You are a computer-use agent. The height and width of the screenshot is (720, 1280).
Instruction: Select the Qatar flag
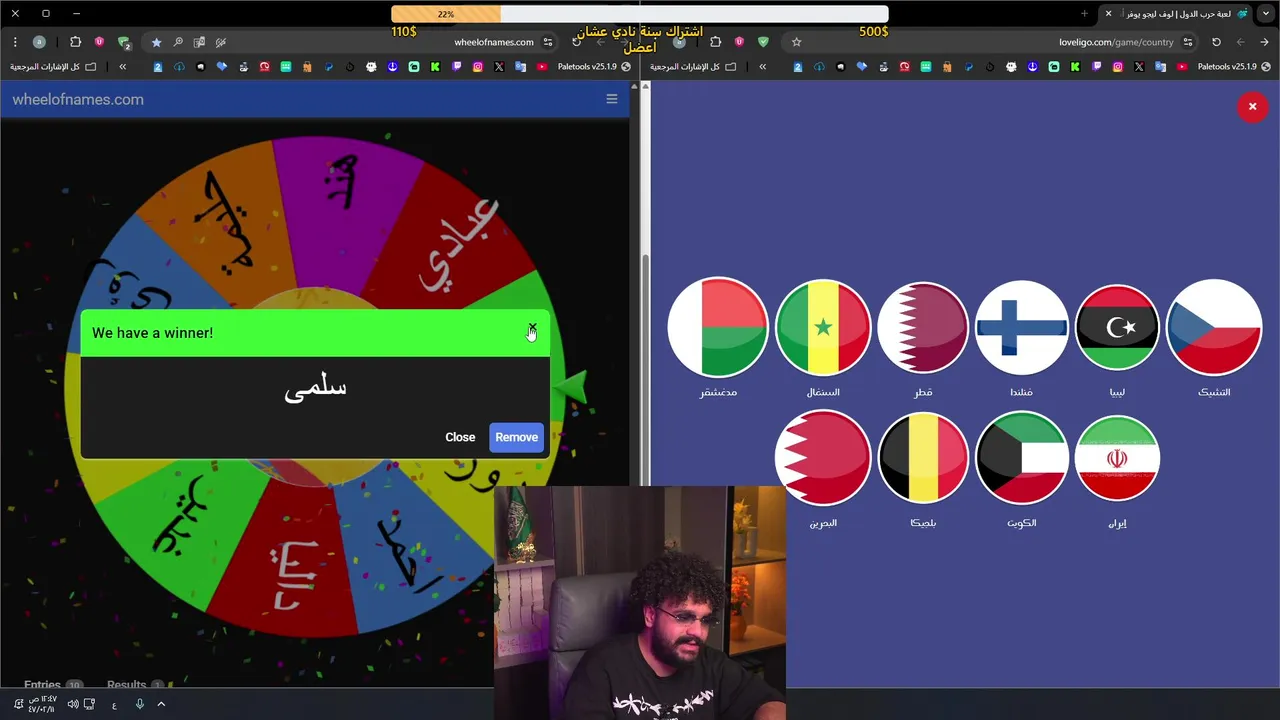(x=923, y=327)
